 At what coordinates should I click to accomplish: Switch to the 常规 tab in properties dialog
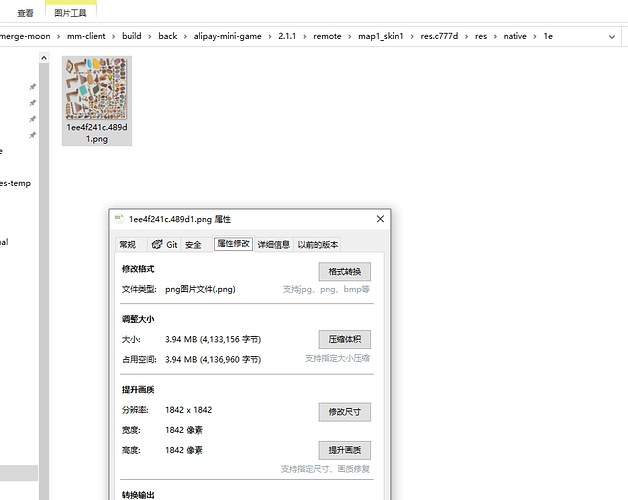pos(128,244)
